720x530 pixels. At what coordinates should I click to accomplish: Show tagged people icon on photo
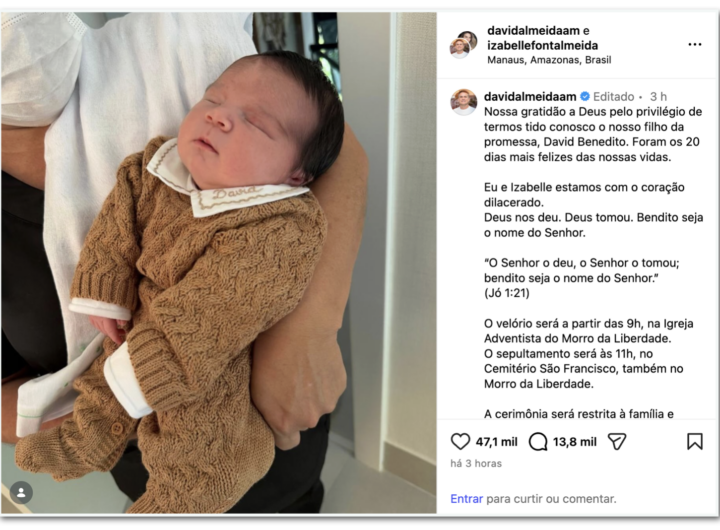coord(21,493)
